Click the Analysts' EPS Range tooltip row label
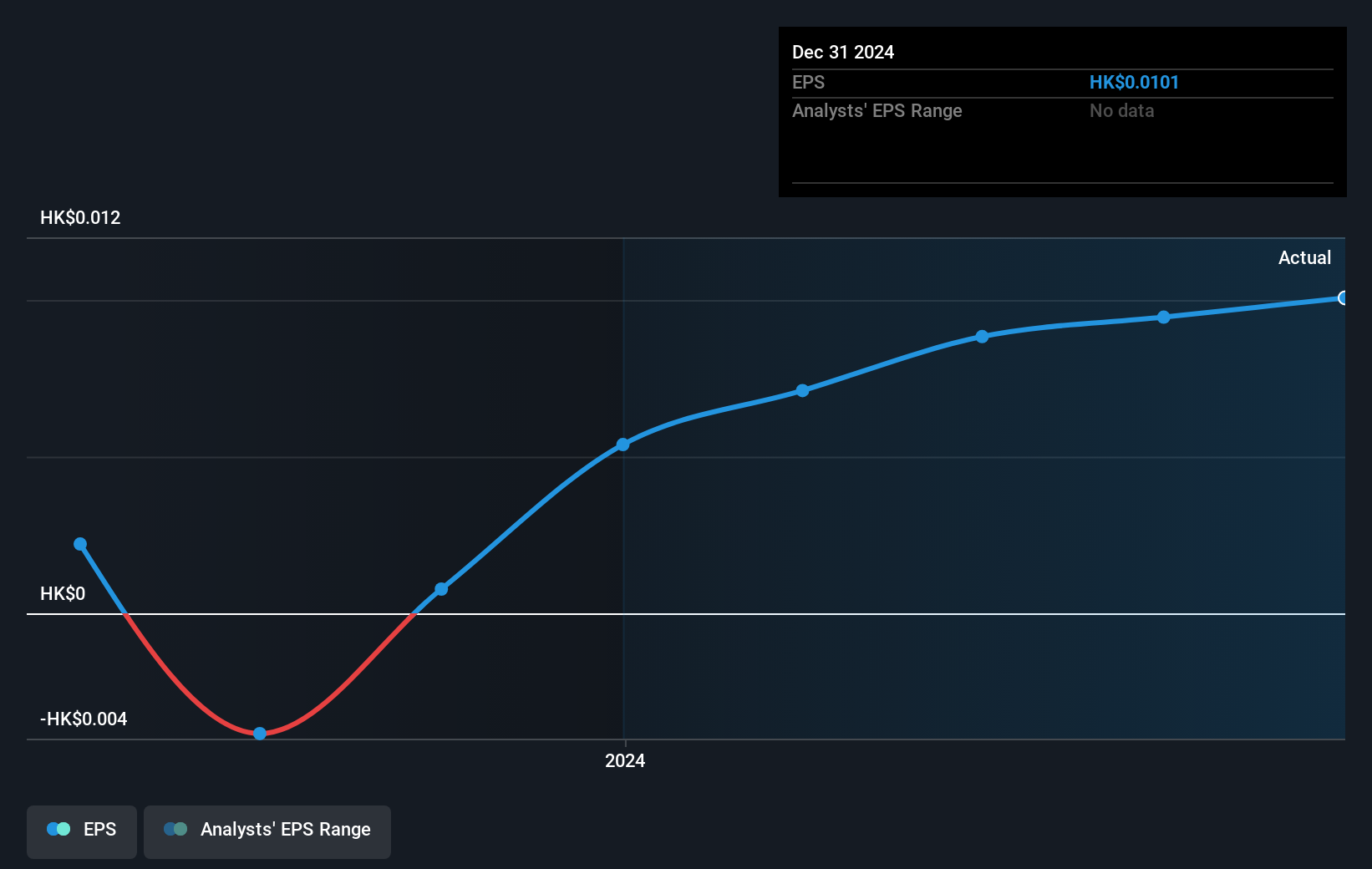The image size is (1372, 869). (877, 110)
